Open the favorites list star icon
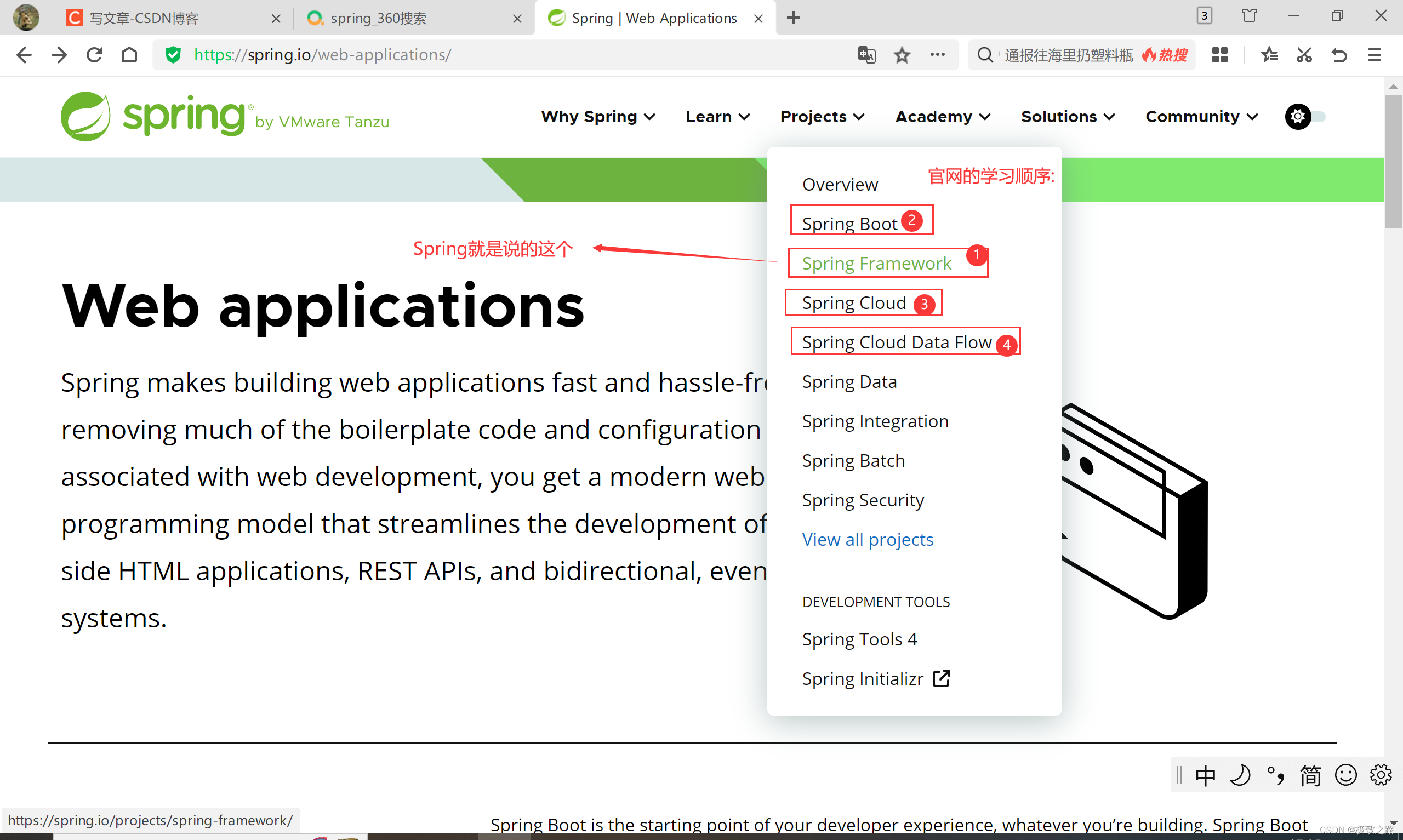The width and height of the screenshot is (1403, 840). coord(1269,55)
